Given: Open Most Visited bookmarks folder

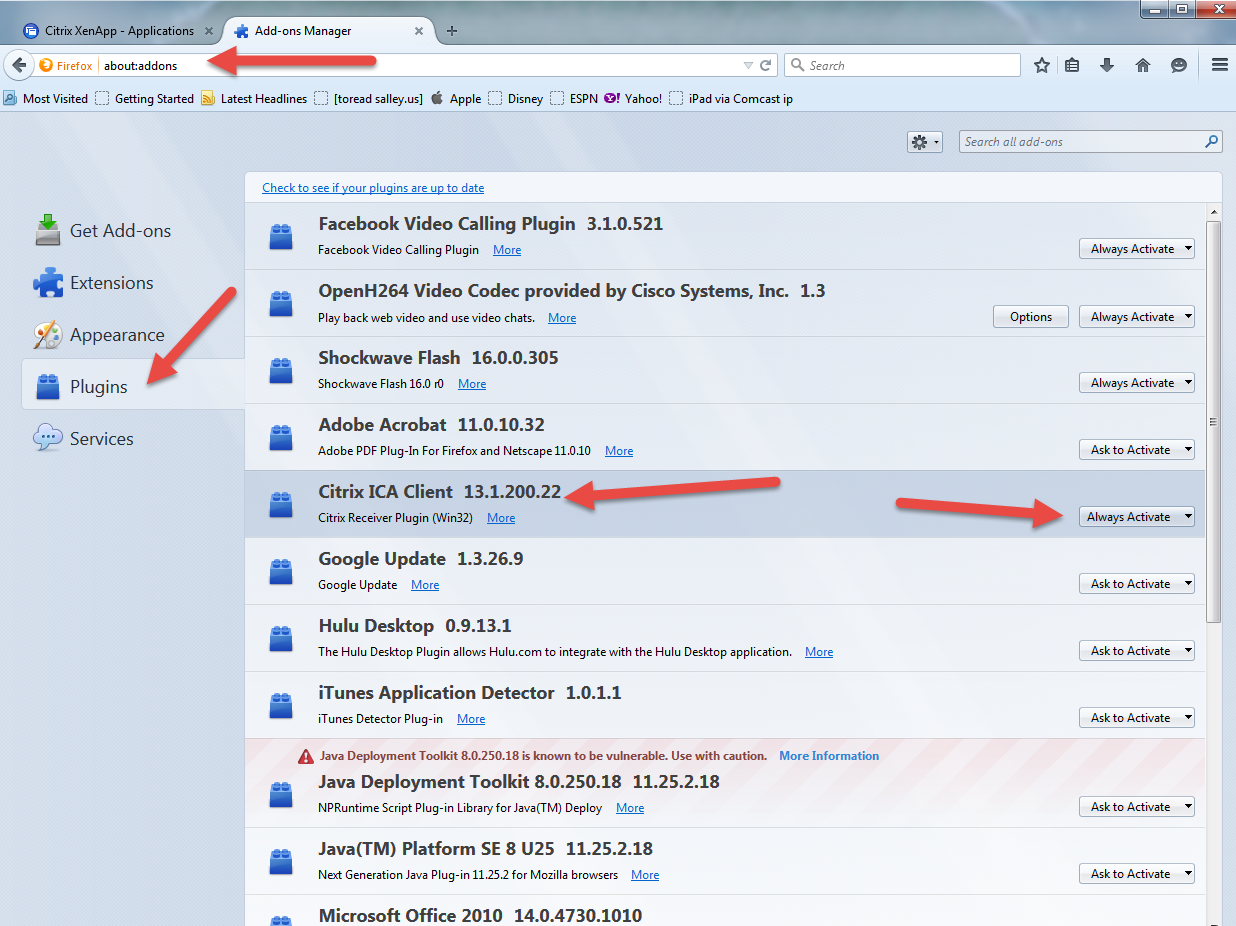Looking at the screenshot, I should (46, 99).
